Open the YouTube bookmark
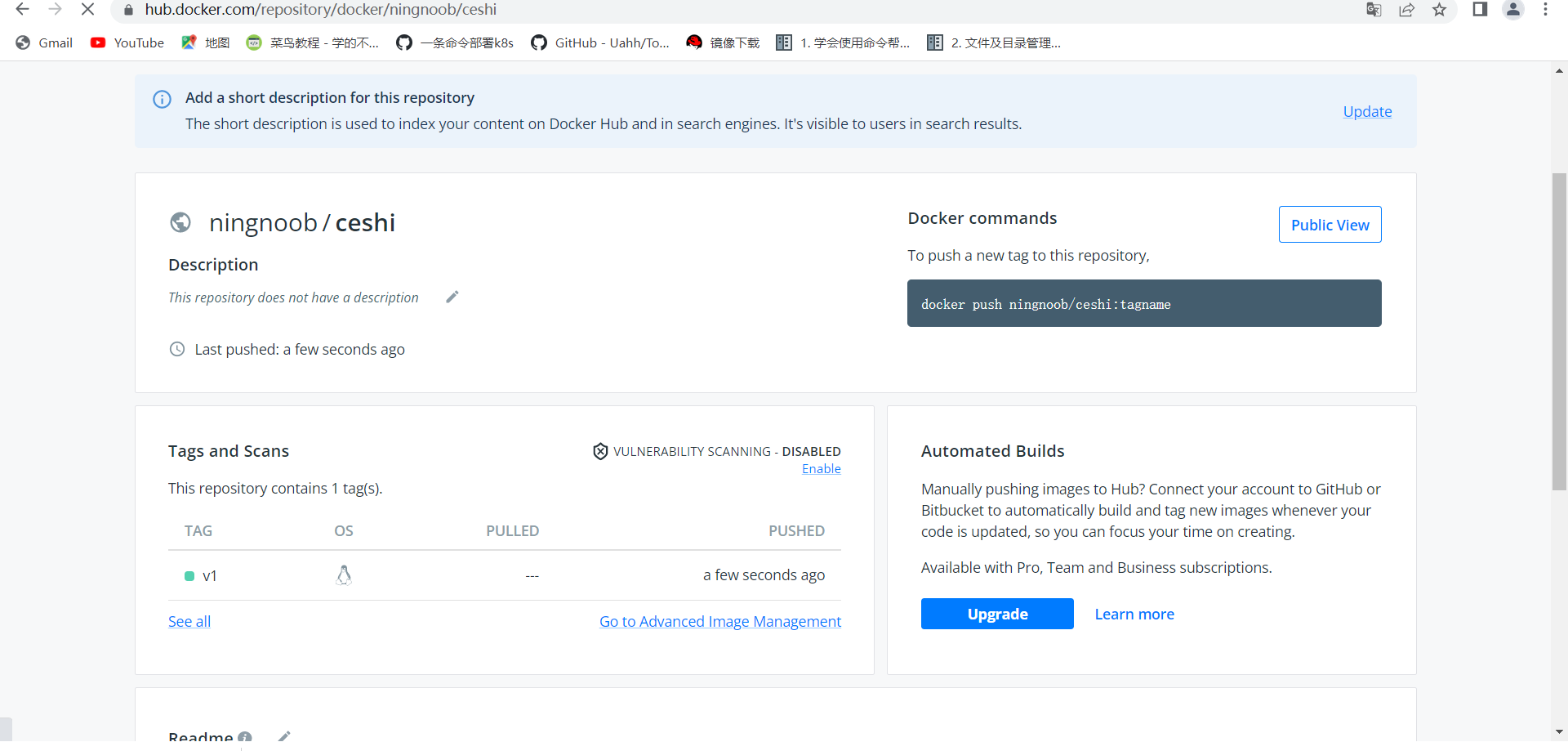This screenshot has width=1568, height=751. tap(127, 42)
